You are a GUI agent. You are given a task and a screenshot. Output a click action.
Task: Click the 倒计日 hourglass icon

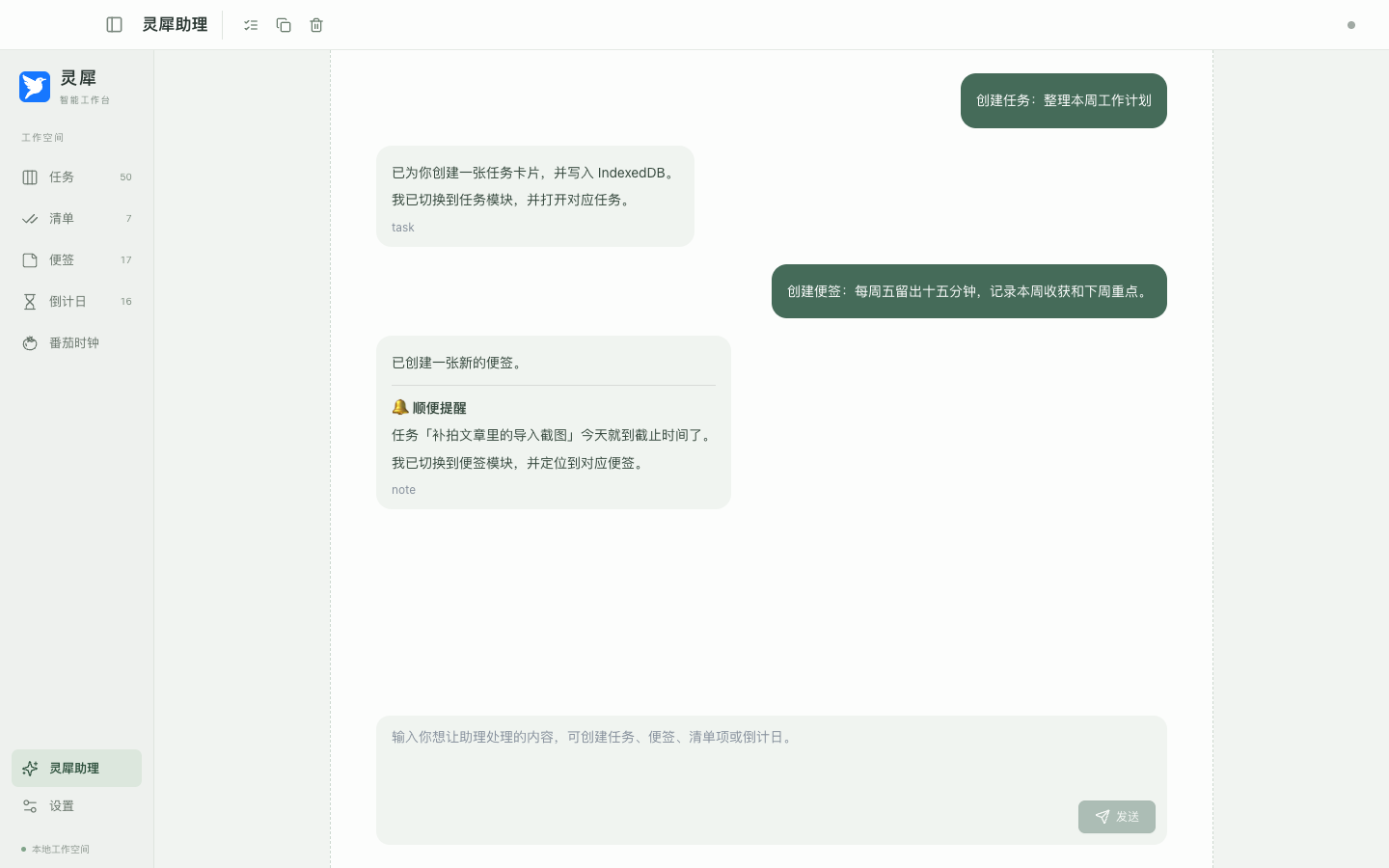(x=30, y=302)
